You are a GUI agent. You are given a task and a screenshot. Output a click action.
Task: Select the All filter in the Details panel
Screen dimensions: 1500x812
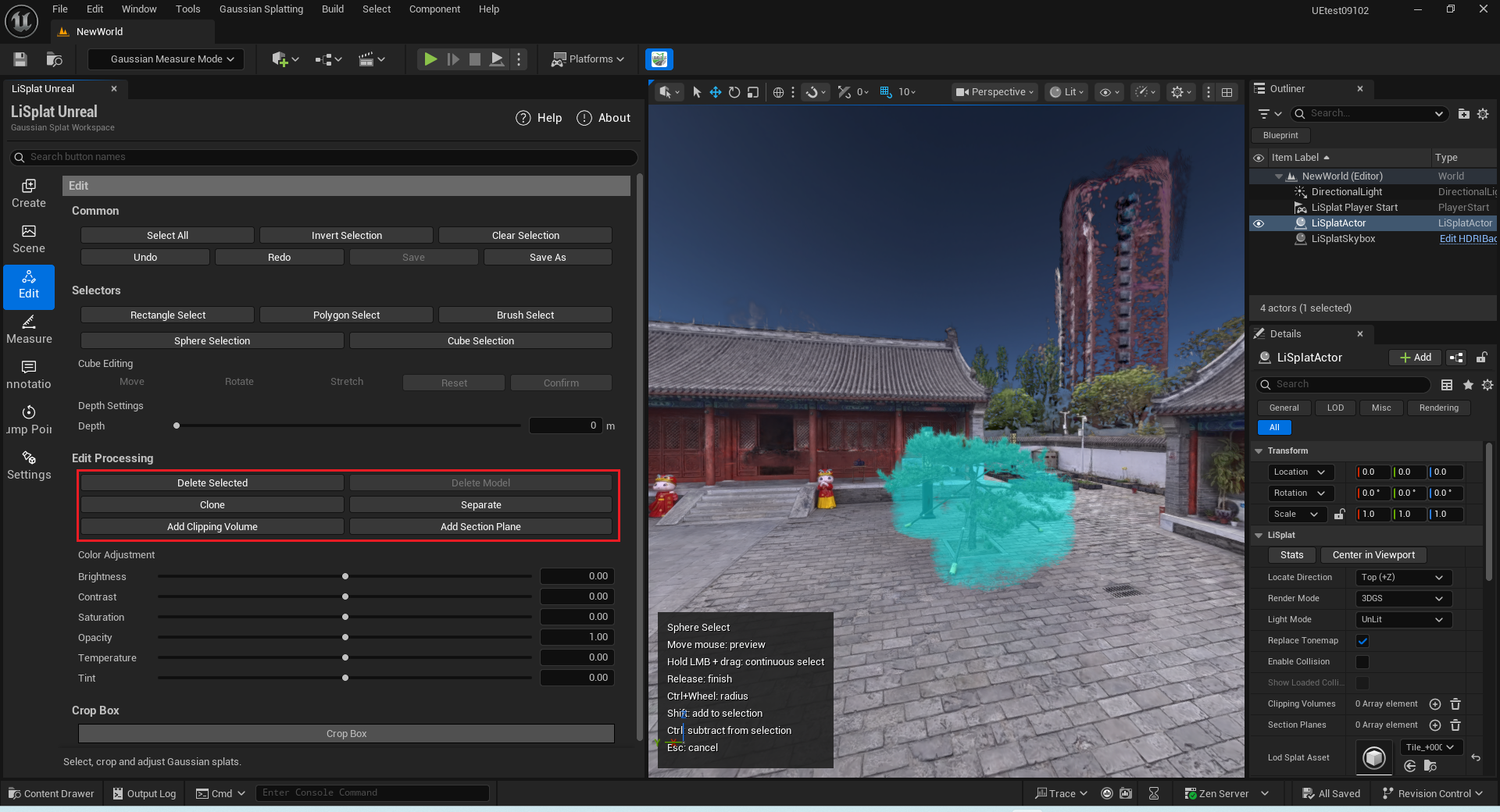(x=1274, y=428)
